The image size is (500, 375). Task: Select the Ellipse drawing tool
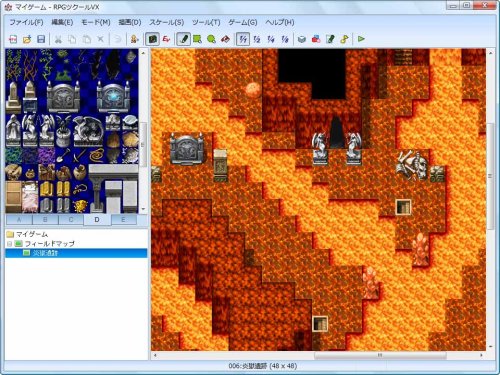(211, 39)
